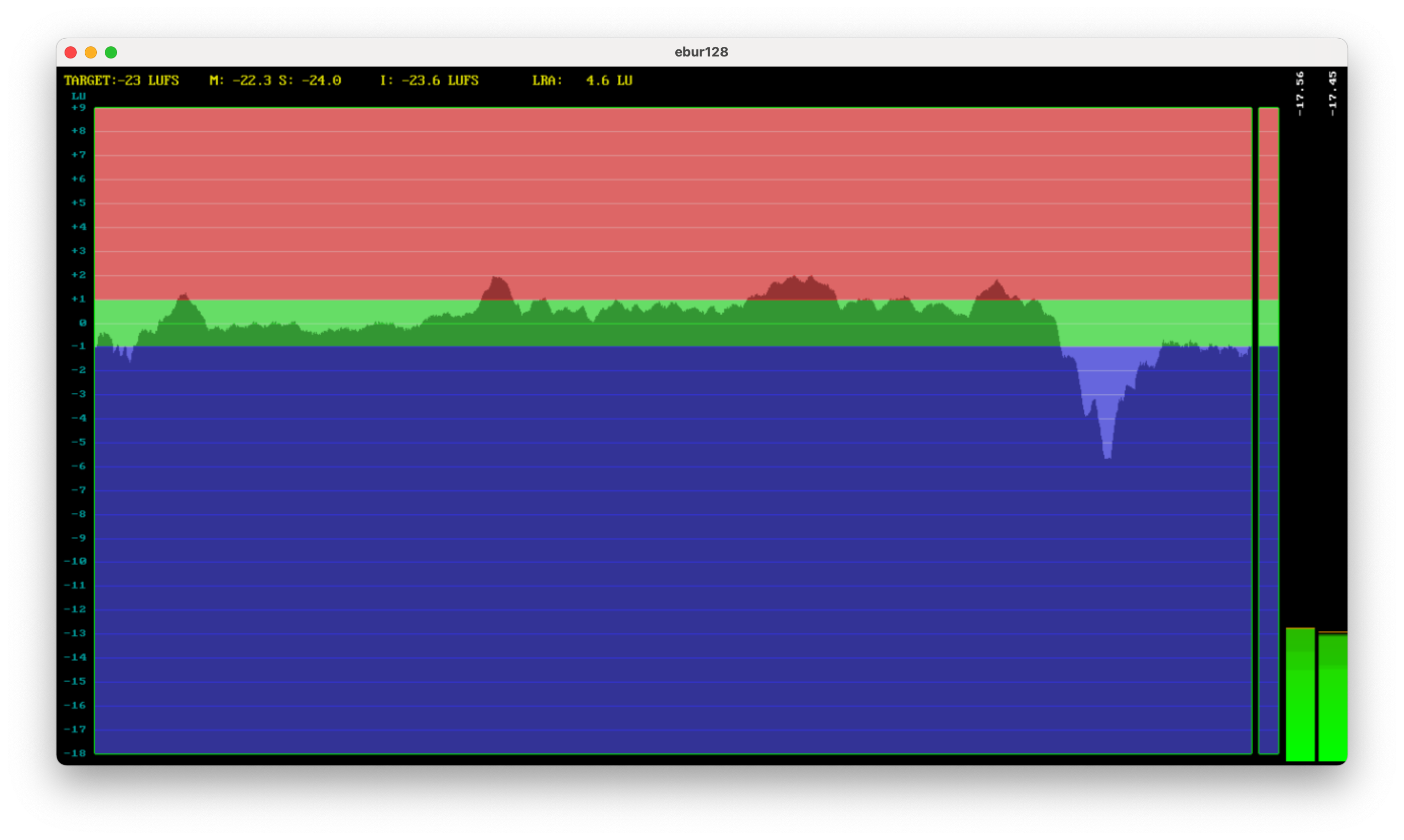Screen dimensions: 1404x840
Task: Click the LU axis unit label
Action: coord(78,96)
